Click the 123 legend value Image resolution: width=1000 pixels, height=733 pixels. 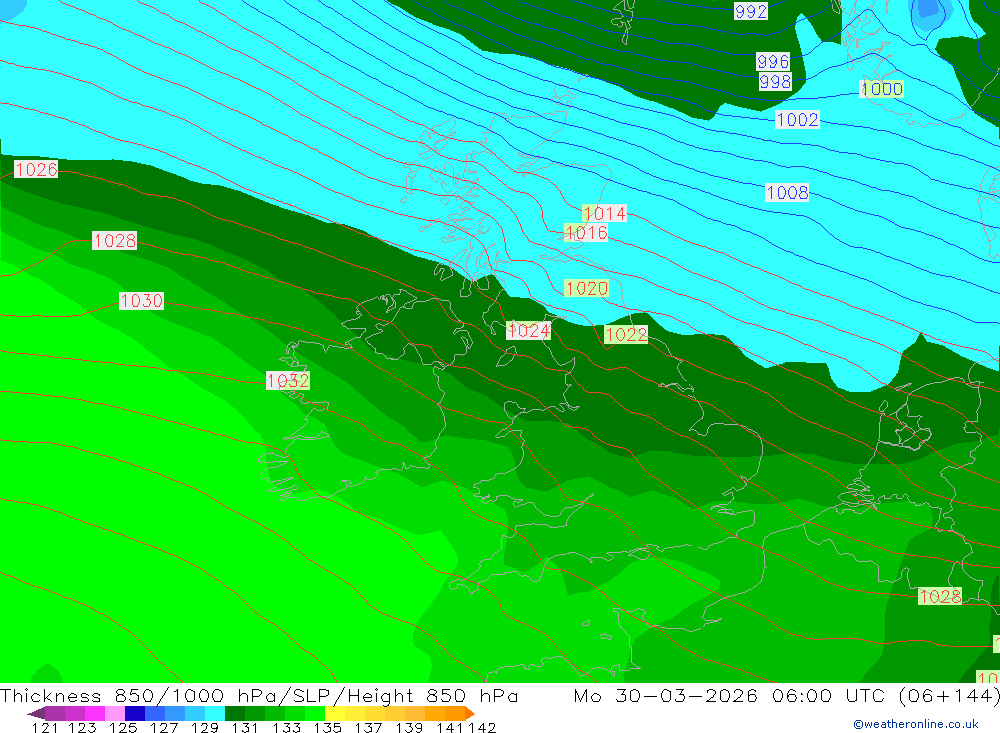83,728
